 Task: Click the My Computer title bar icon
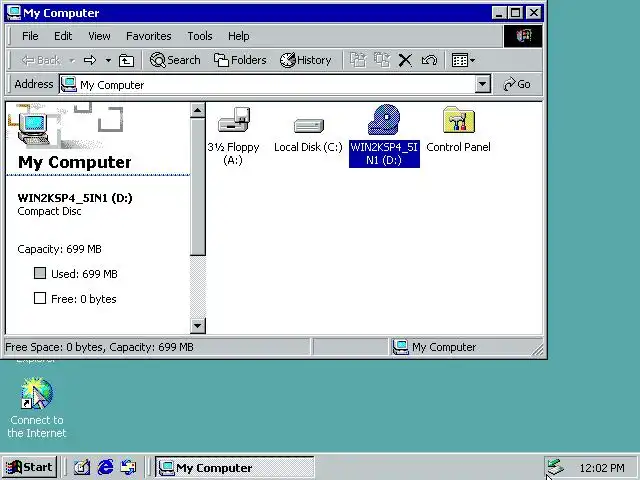[14, 13]
